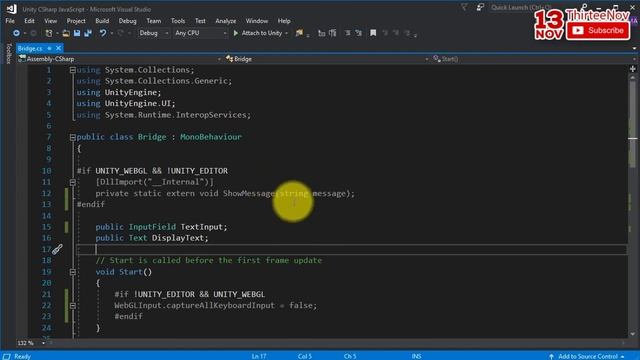Collapse the using directives block at line 1

73,70
